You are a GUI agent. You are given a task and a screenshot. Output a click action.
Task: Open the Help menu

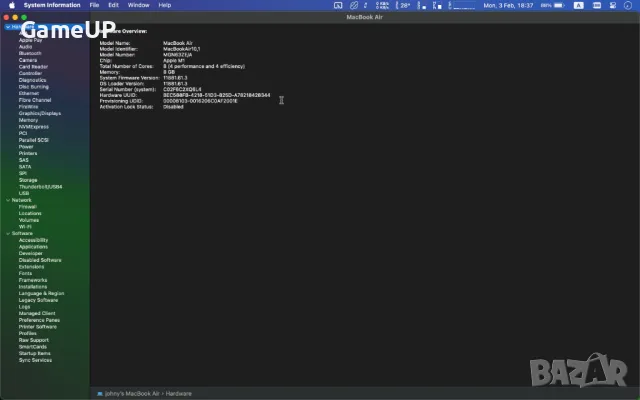point(164,5)
